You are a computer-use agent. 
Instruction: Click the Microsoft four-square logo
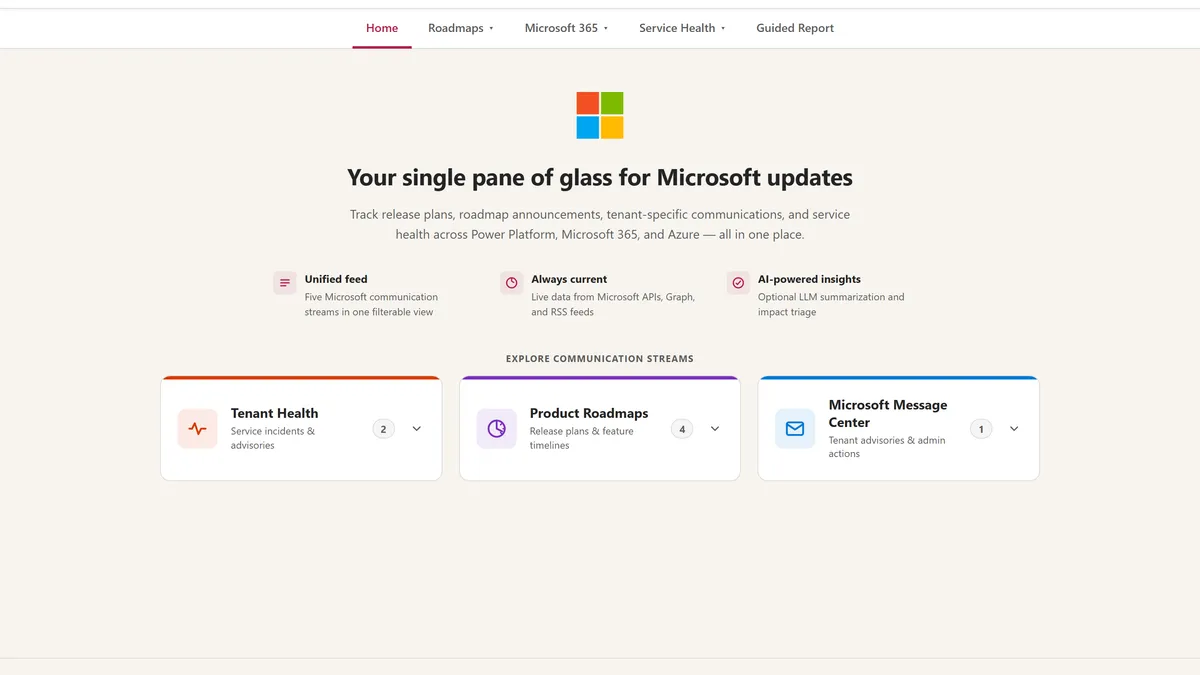600,115
